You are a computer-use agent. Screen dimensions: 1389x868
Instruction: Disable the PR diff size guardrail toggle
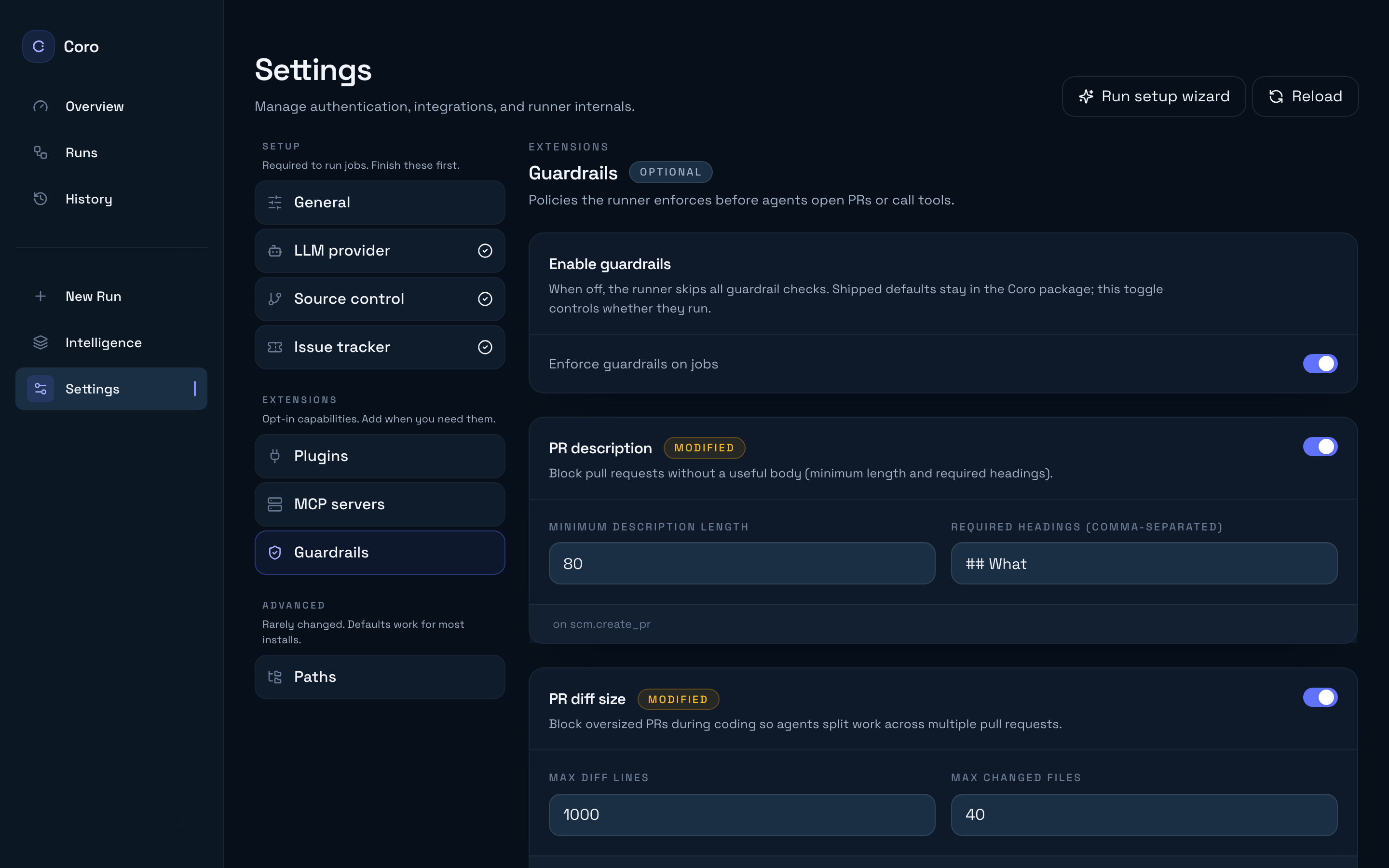click(x=1320, y=697)
